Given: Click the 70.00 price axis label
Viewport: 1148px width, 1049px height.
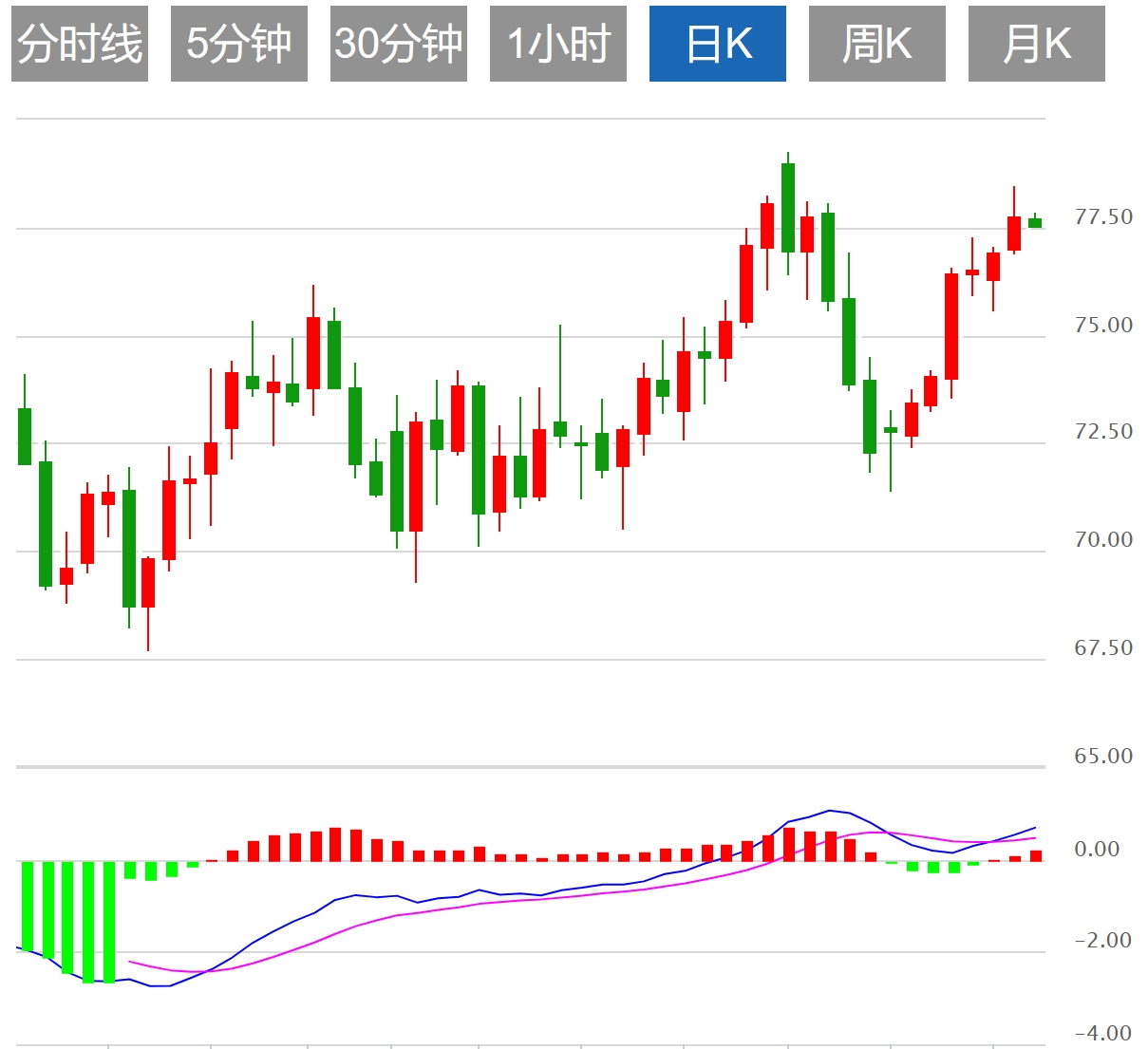Looking at the screenshot, I should 1103,540.
